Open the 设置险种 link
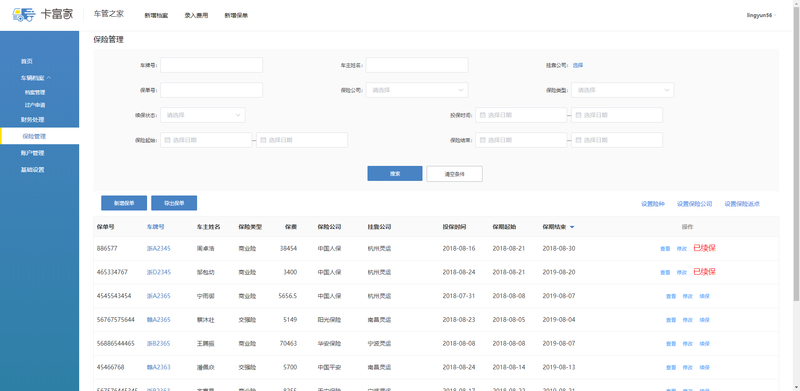Image resolution: width=800 pixels, height=391 pixels. pyautogui.click(x=653, y=204)
